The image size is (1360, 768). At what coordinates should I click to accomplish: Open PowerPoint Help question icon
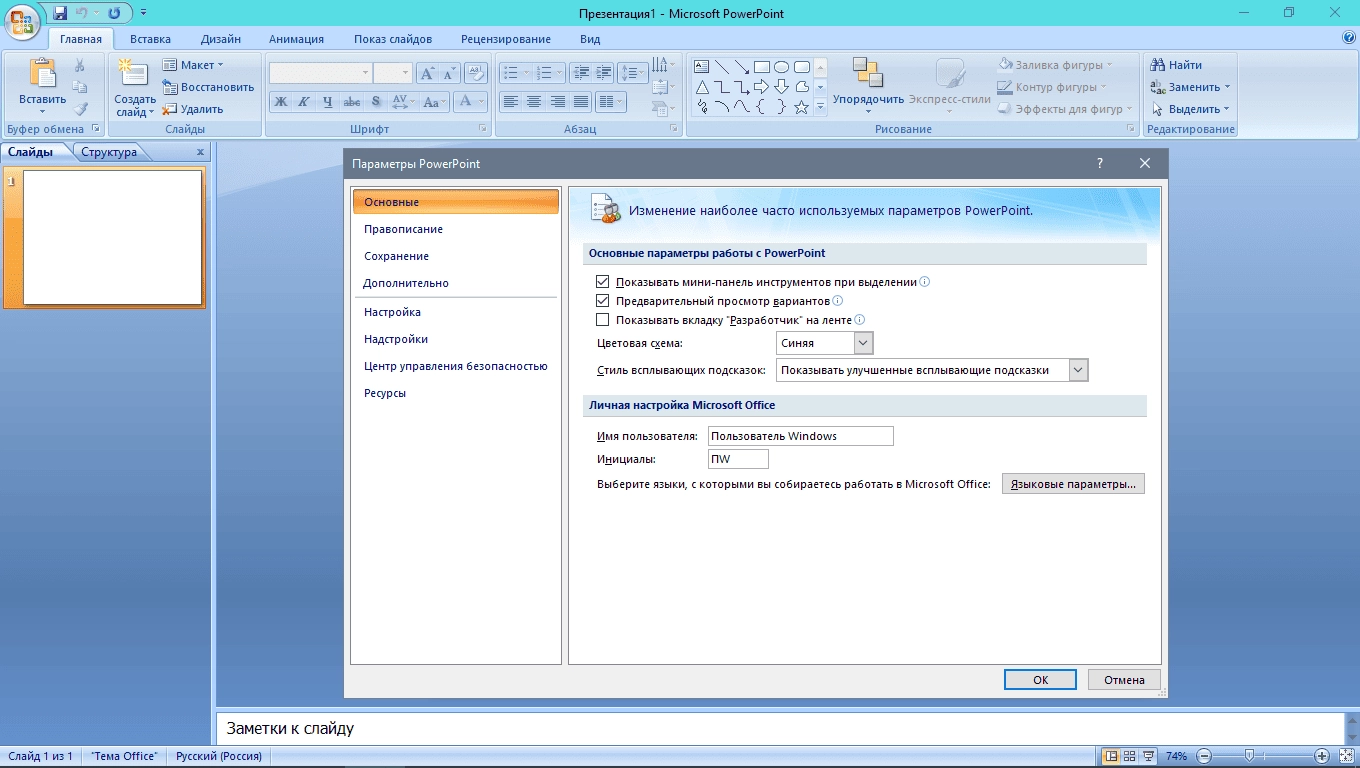[1349, 38]
